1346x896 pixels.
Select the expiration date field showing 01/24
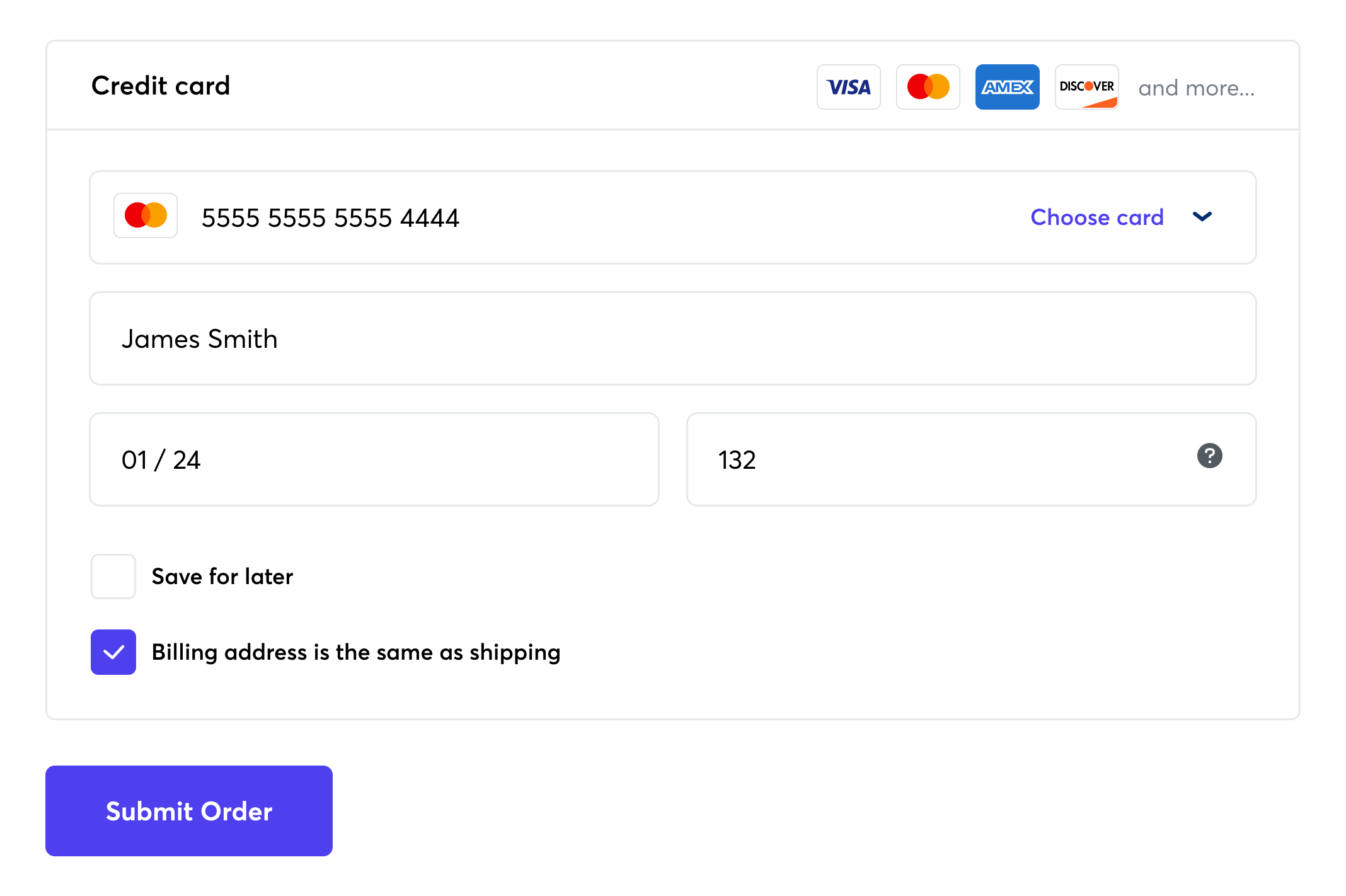point(374,459)
